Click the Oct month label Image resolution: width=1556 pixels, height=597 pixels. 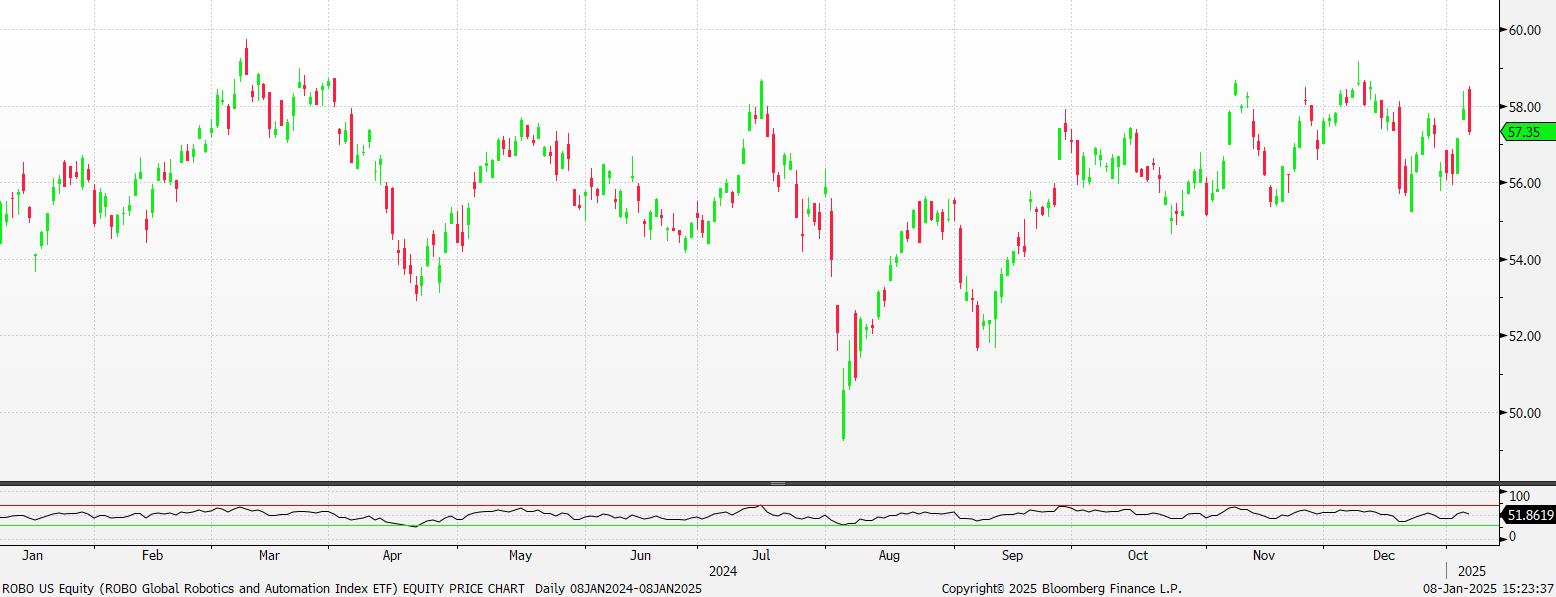click(x=1137, y=555)
